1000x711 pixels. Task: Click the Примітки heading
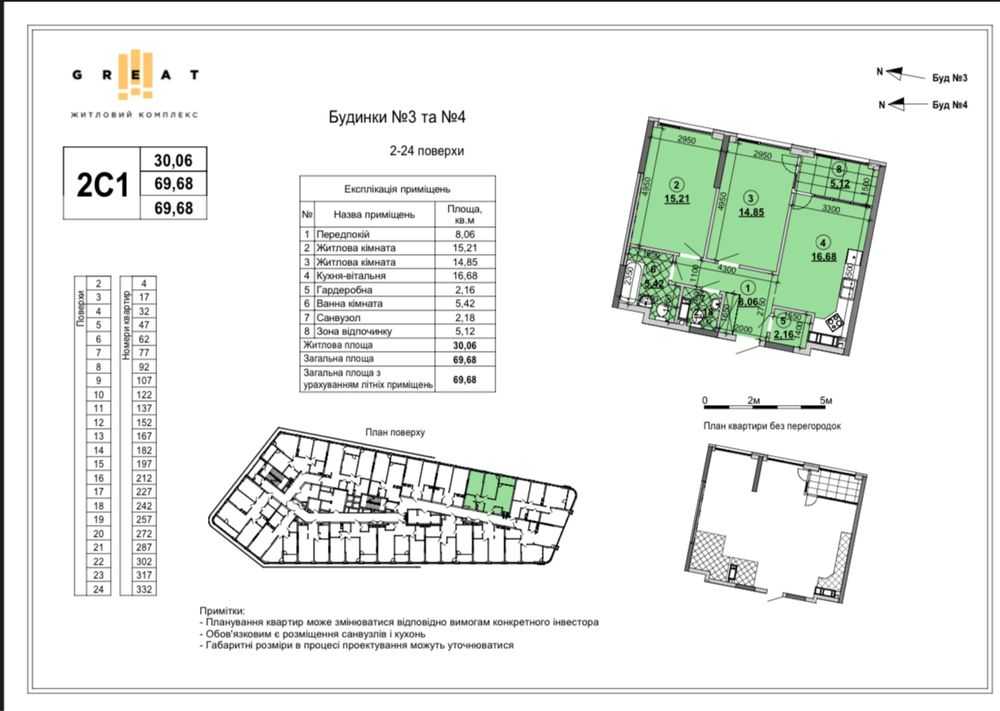pyautogui.click(x=222, y=610)
